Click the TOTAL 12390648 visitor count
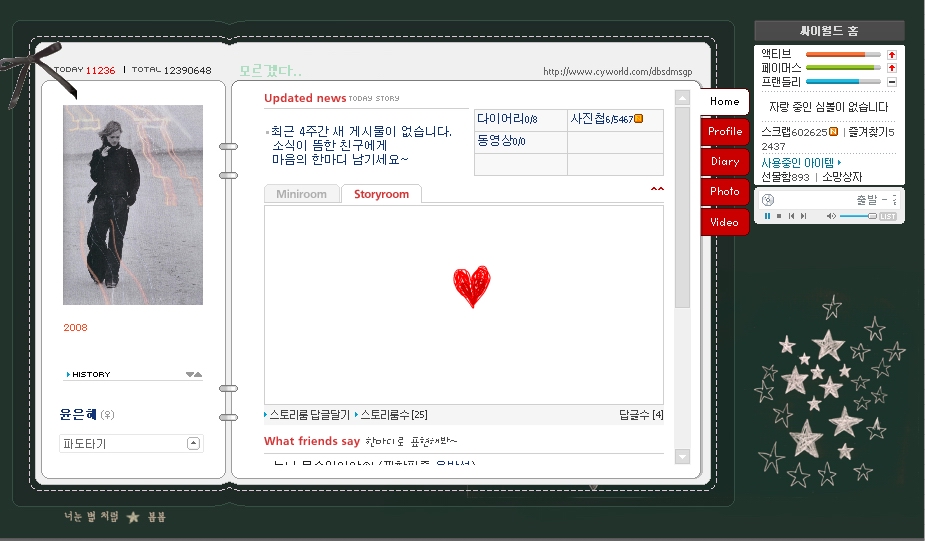 (x=171, y=70)
